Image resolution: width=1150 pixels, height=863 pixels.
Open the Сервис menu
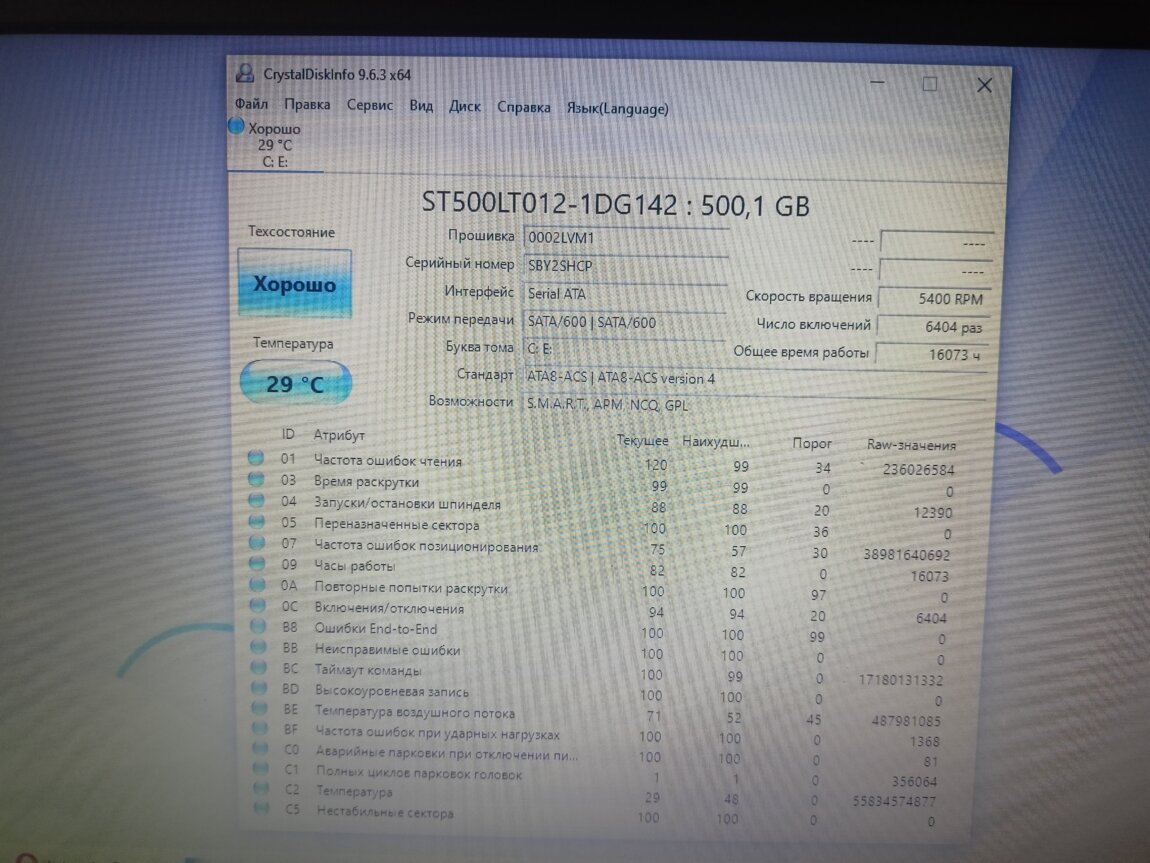(370, 105)
